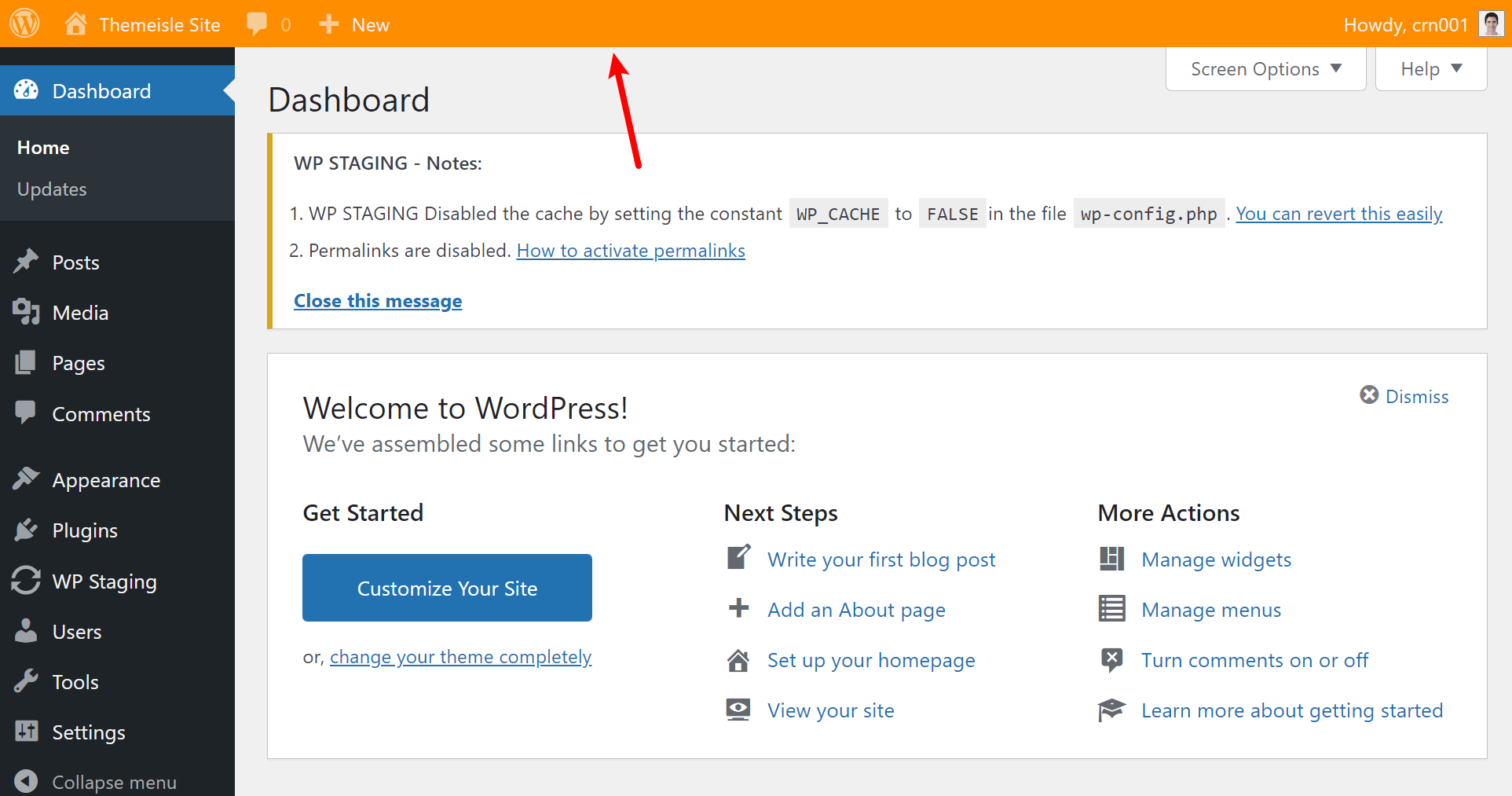Expand the Screen Options panel
Viewport: 1512px width, 796px height.
1265,68
